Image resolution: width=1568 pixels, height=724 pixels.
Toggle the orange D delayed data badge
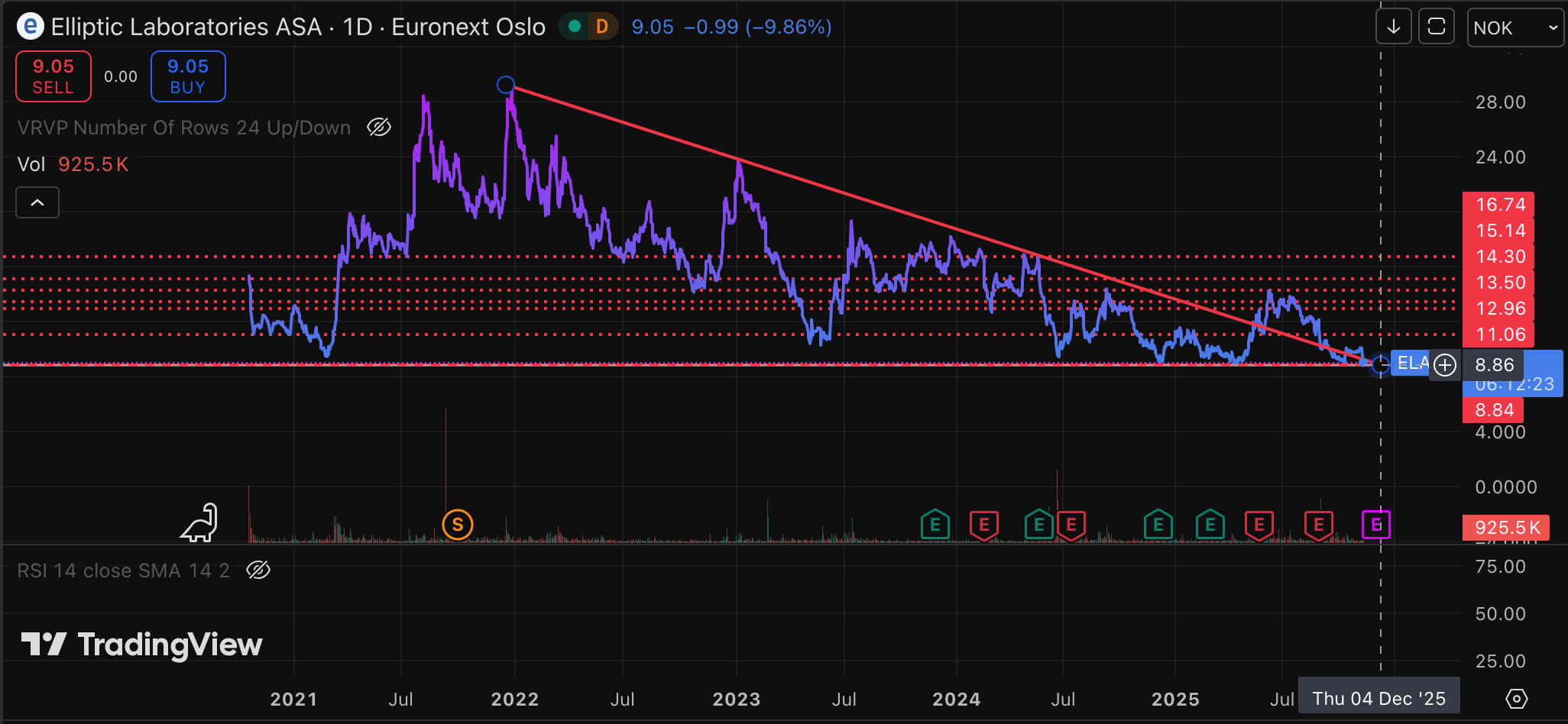pyautogui.click(x=602, y=27)
